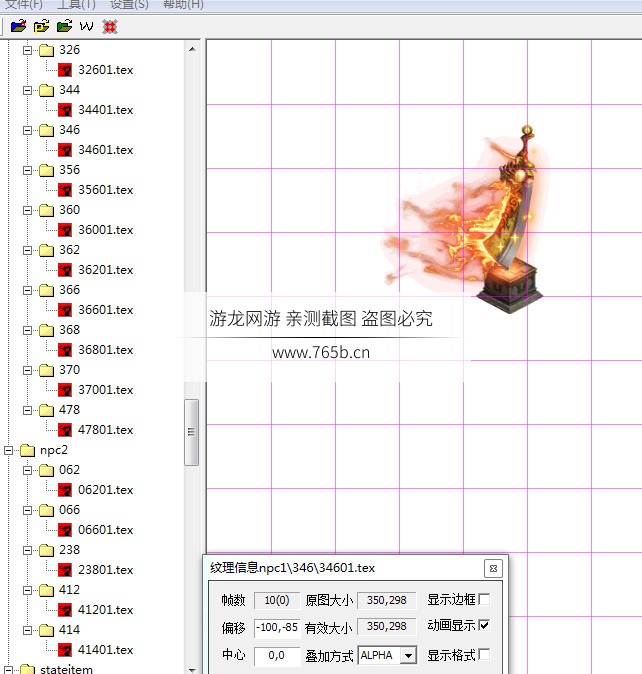Image resolution: width=642 pixels, height=674 pixels.
Task: Click the red icon beside 36001.tex
Action: coord(65,230)
